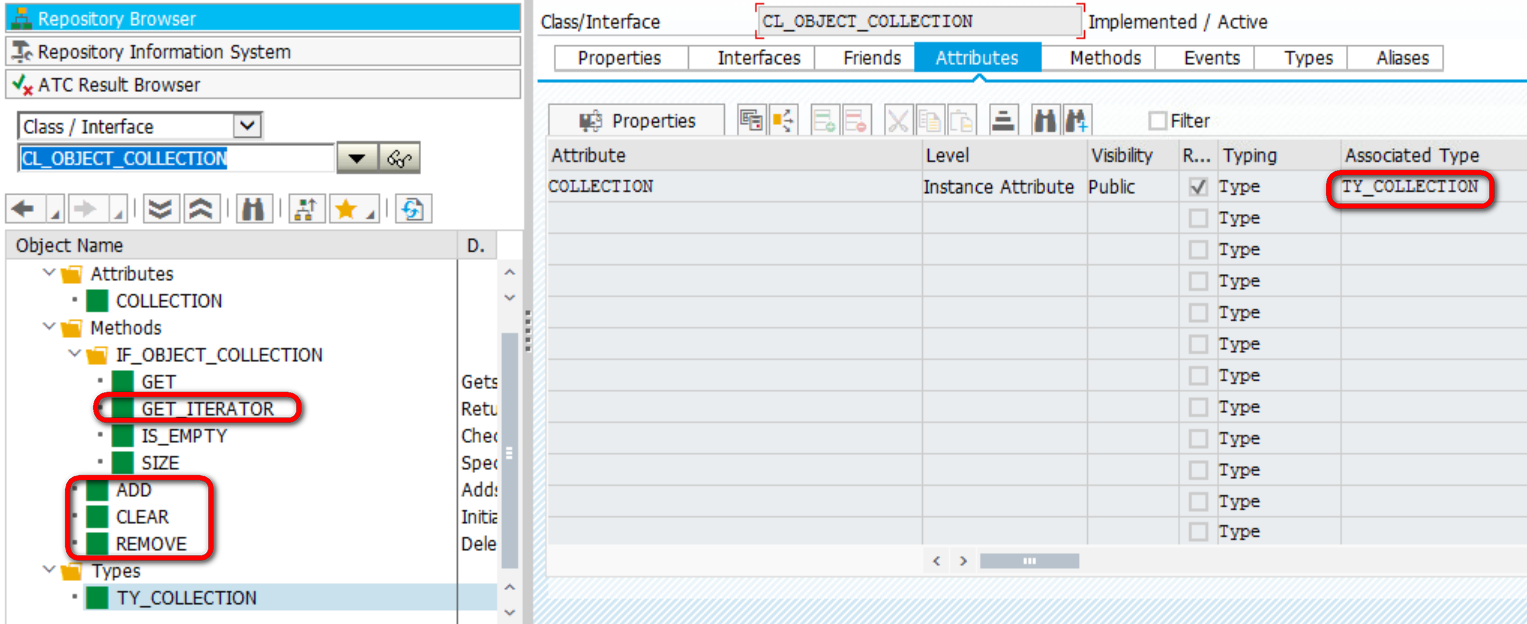Click the gold star favorites icon
The height and width of the screenshot is (624, 1527).
(x=347, y=208)
